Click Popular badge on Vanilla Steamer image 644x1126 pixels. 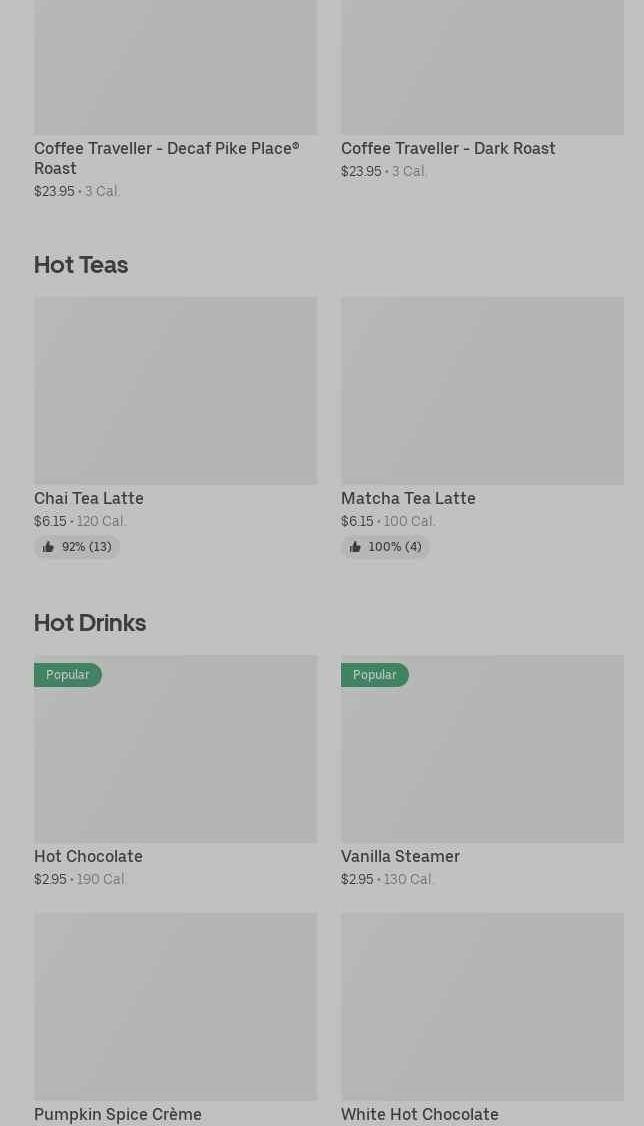pos(375,675)
